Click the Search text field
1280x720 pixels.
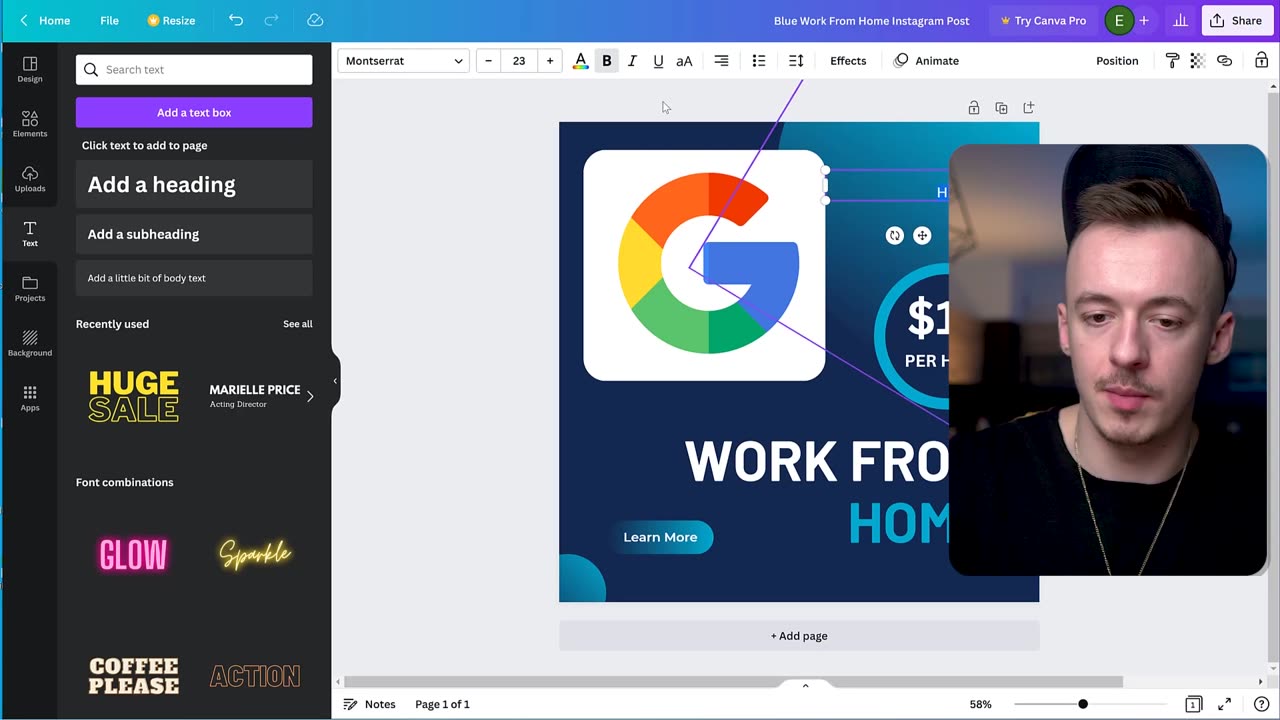pos(194,70)
